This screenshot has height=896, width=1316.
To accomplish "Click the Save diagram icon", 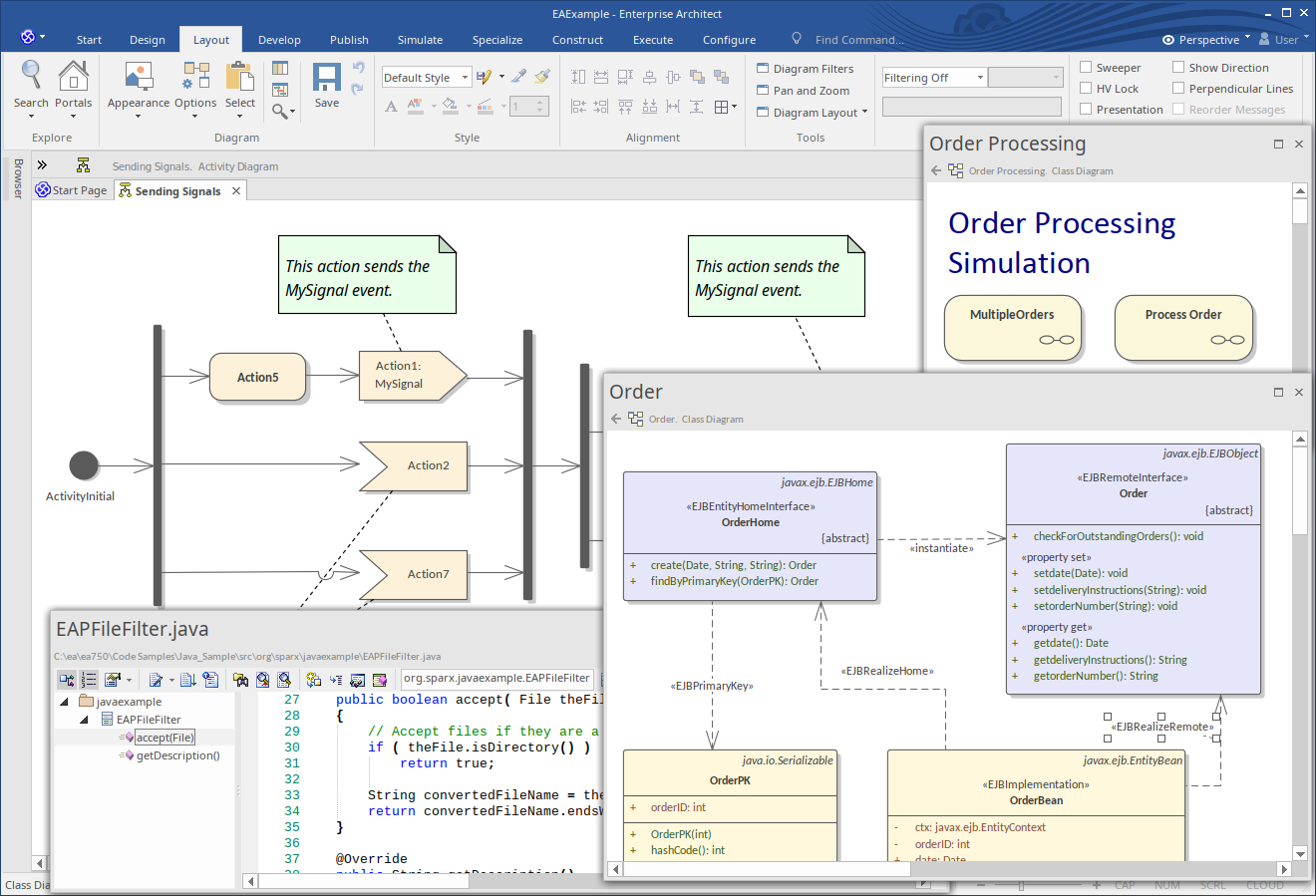I will tap(326, 79).
